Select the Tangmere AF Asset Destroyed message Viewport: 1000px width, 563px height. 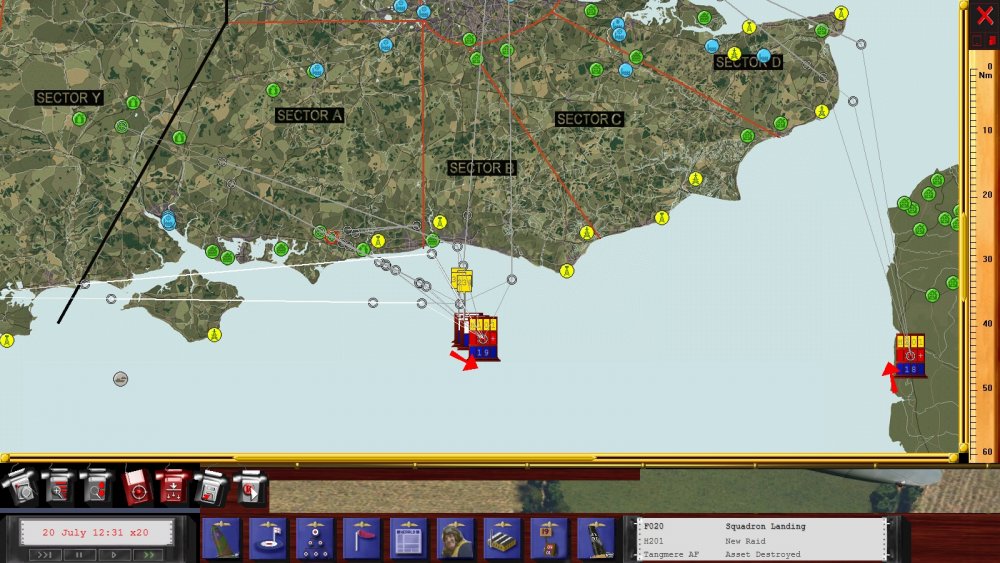[x=761, y=554]
